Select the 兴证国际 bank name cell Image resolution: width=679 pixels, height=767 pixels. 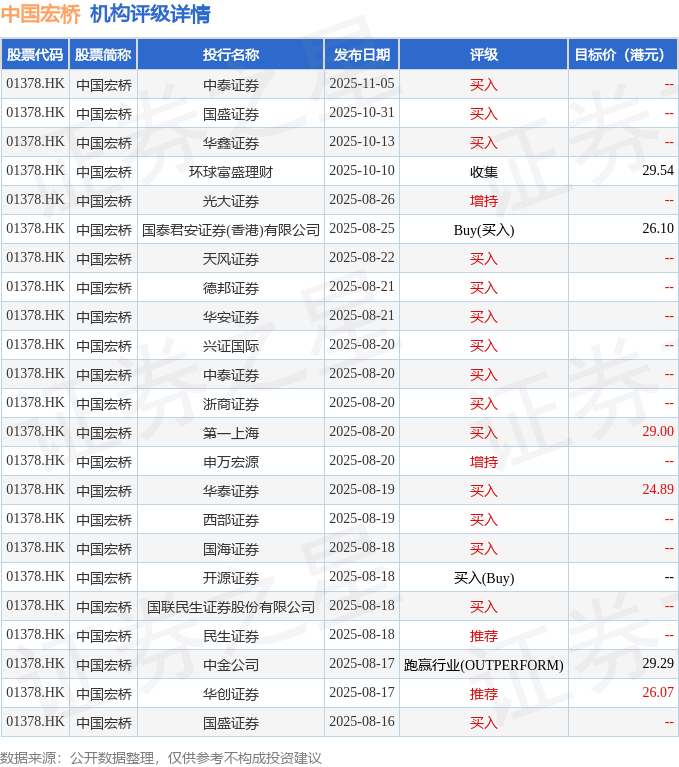point(231,346)
